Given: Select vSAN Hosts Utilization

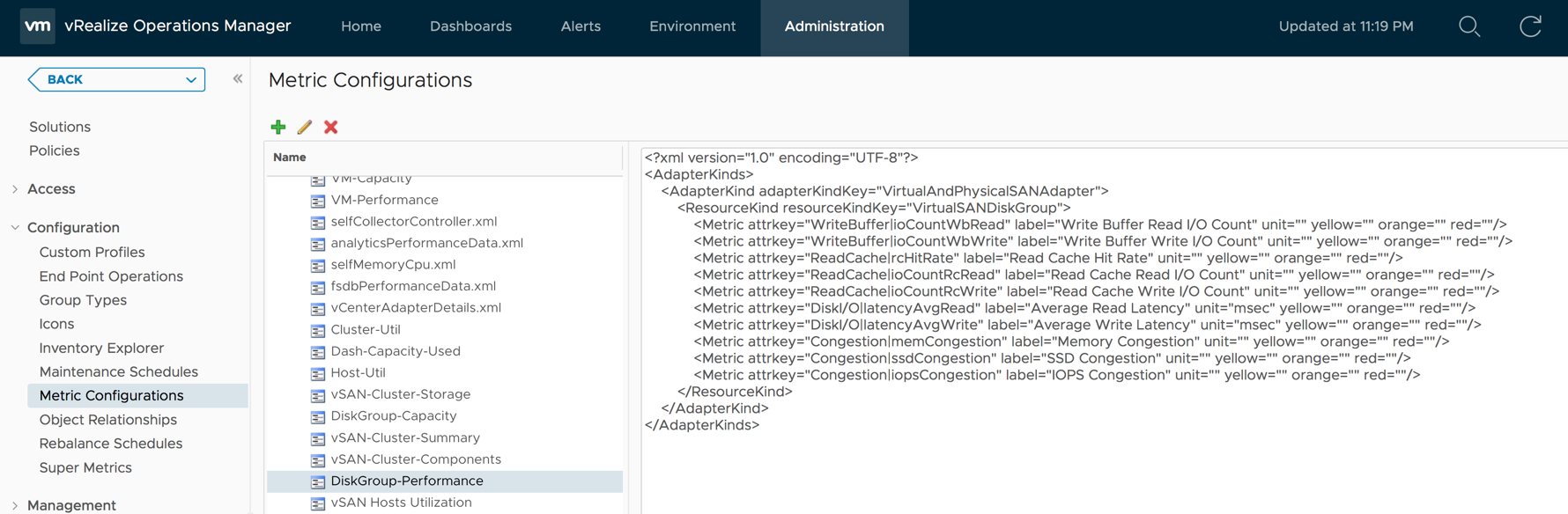Looking at the screenshot, I should pos(402,503).
